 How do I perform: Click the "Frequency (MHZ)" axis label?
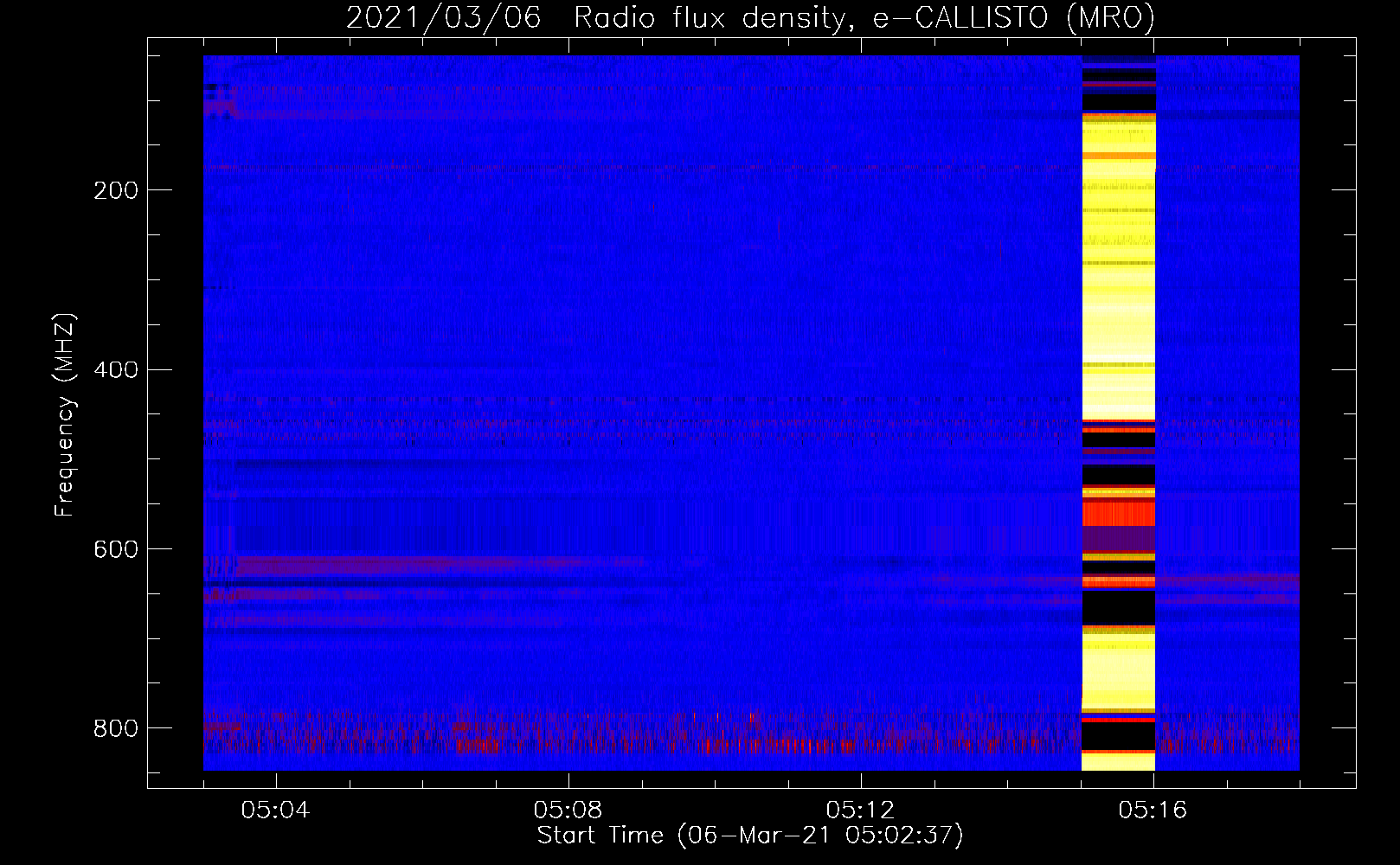click(x=65, y=415)
